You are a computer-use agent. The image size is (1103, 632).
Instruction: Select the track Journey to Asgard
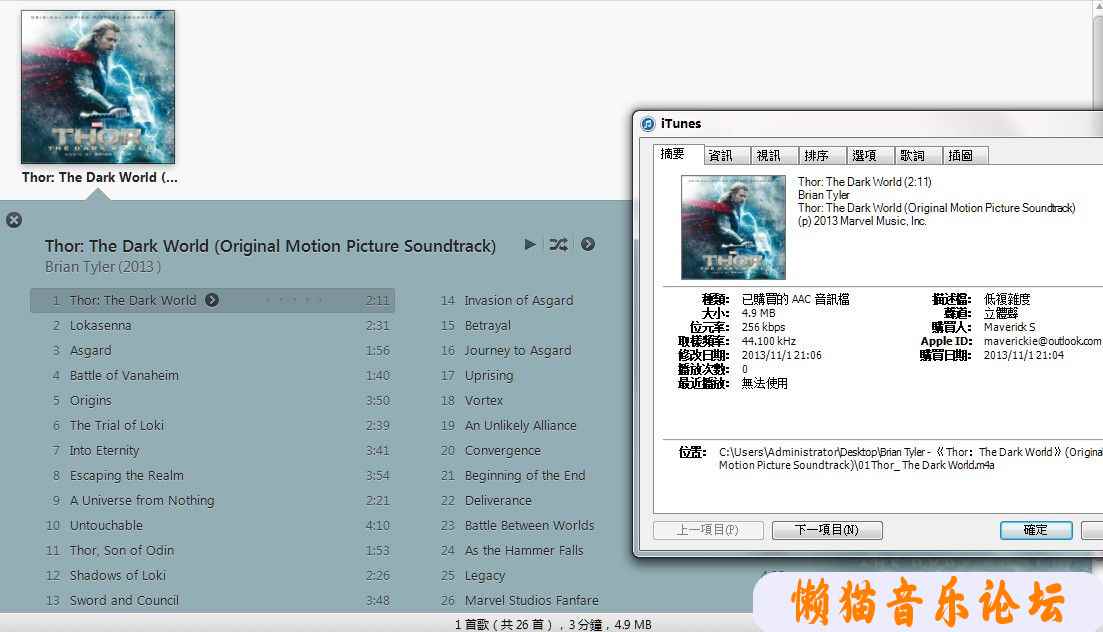click(518, 350)
